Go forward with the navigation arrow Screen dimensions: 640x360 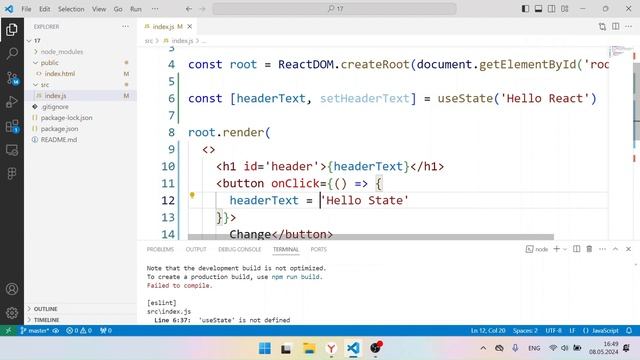tap(202, 9)
